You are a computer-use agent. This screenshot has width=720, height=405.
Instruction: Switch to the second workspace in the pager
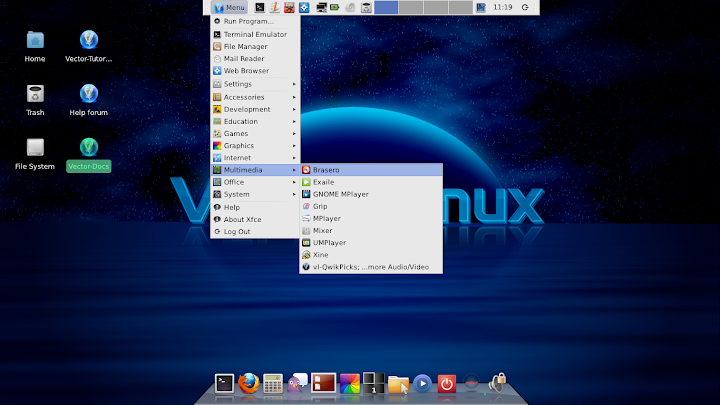pos(411,7)
